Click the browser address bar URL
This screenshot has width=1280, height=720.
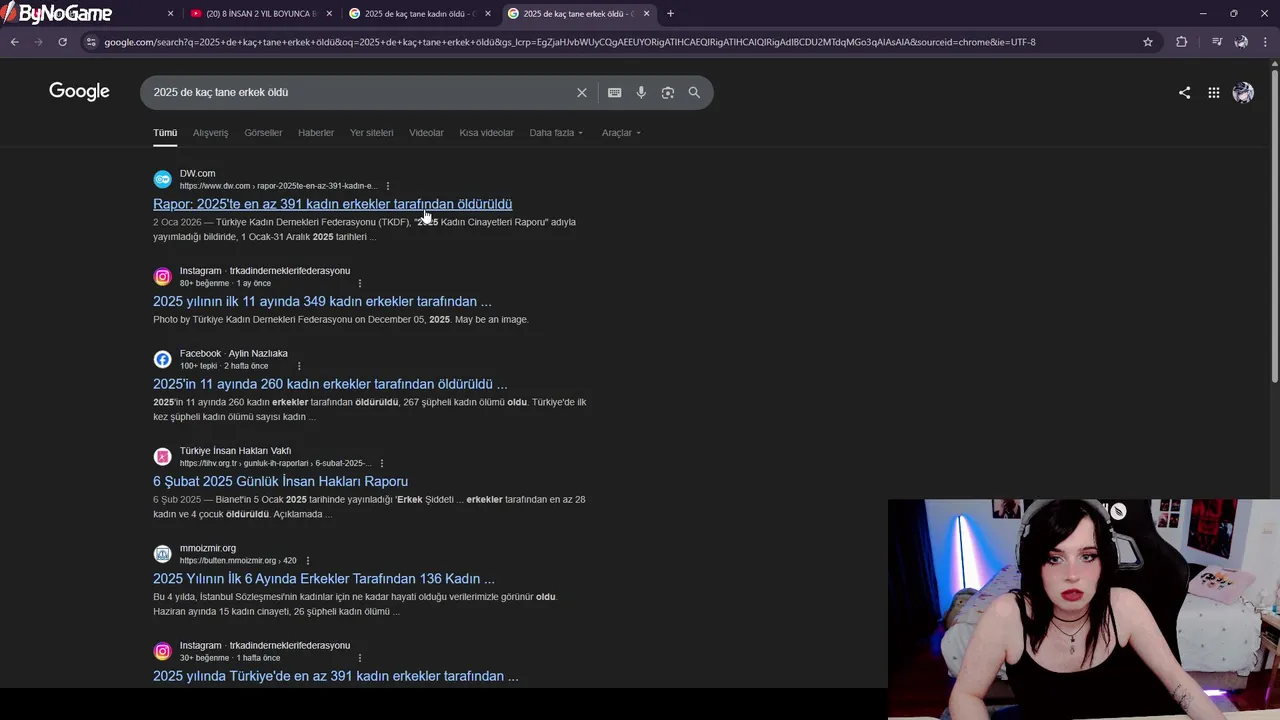[570, 42]
